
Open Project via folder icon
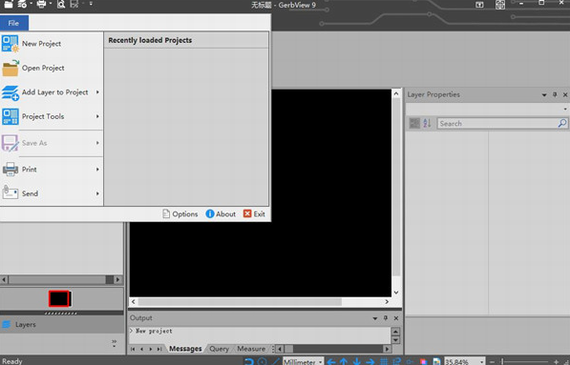(x=10, y=68)
